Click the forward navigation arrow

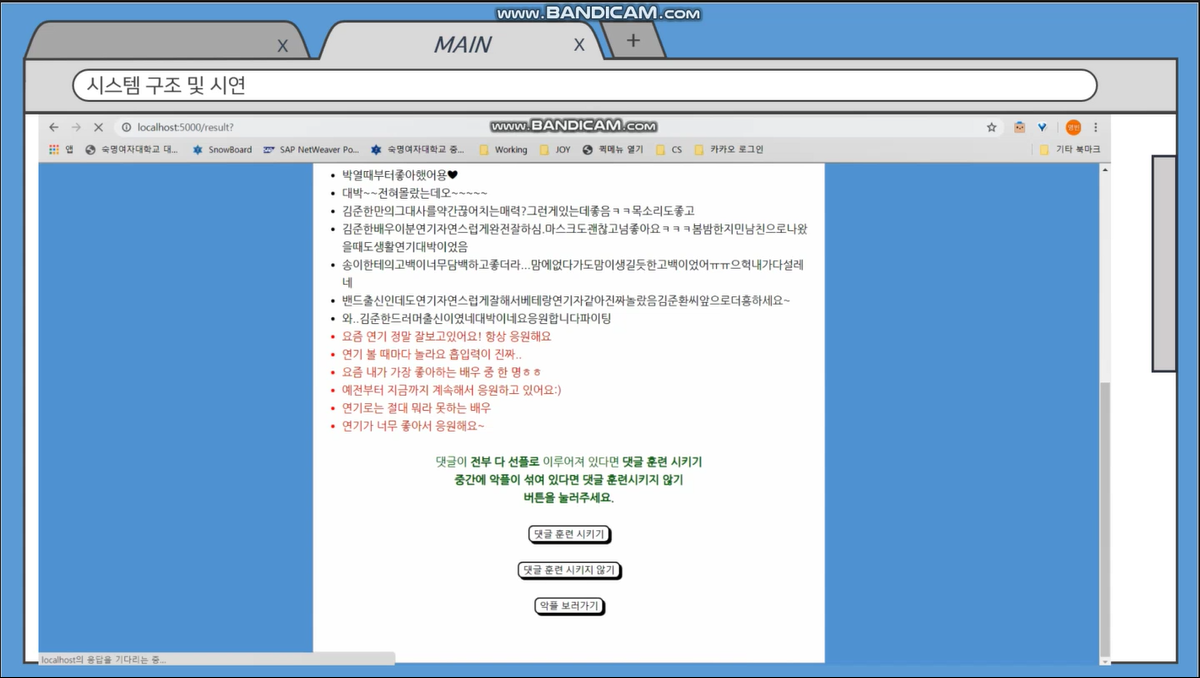pos(77,127)
